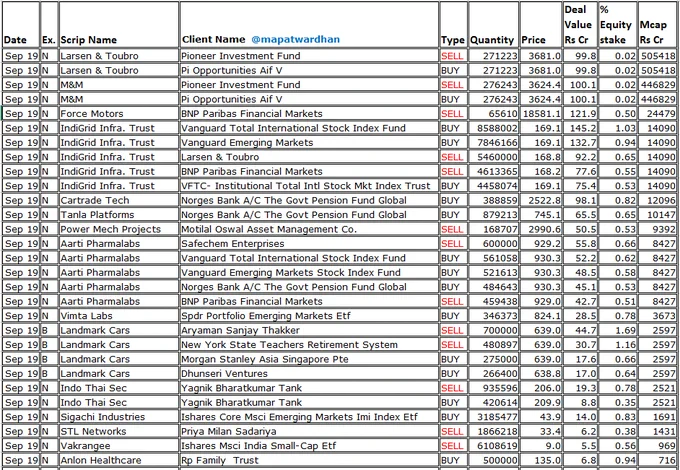Select Power Mech Projects cell
Viewport: 680px width, 470px height.
point(118,229)
